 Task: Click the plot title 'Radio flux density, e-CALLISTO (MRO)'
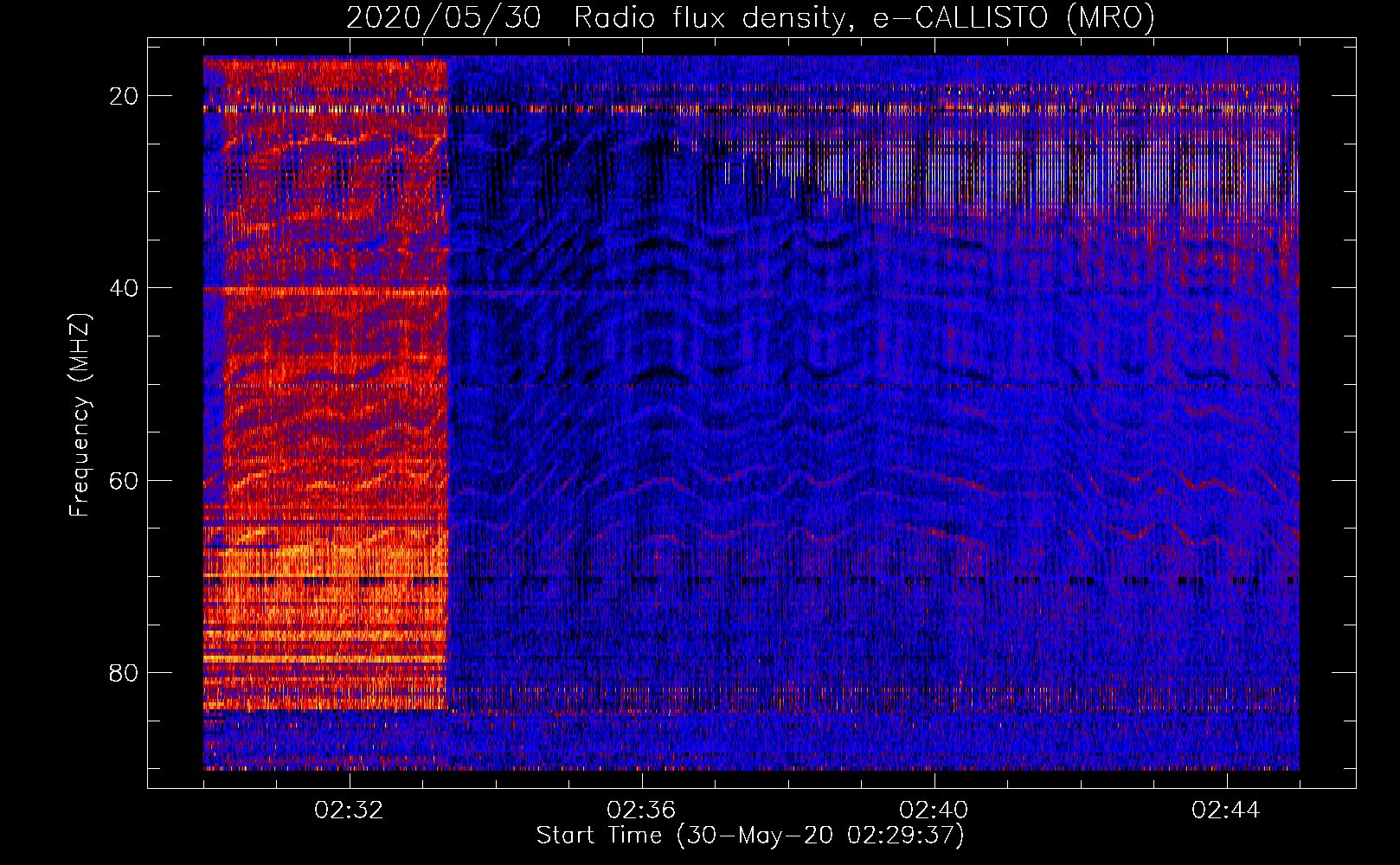click(864, 17)
